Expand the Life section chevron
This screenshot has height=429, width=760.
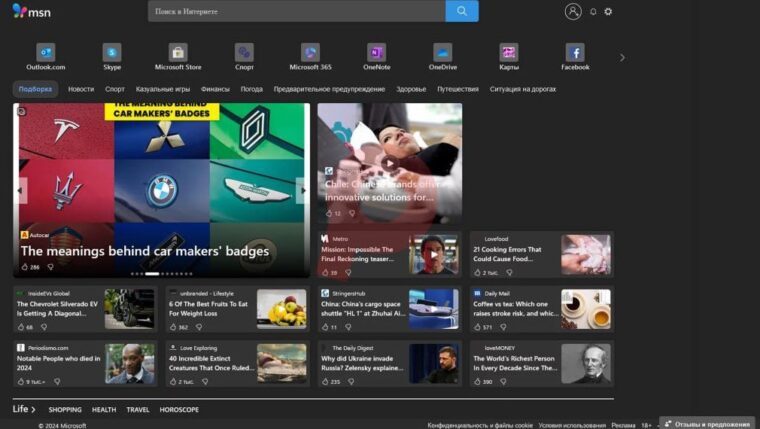tap(33, 410)
